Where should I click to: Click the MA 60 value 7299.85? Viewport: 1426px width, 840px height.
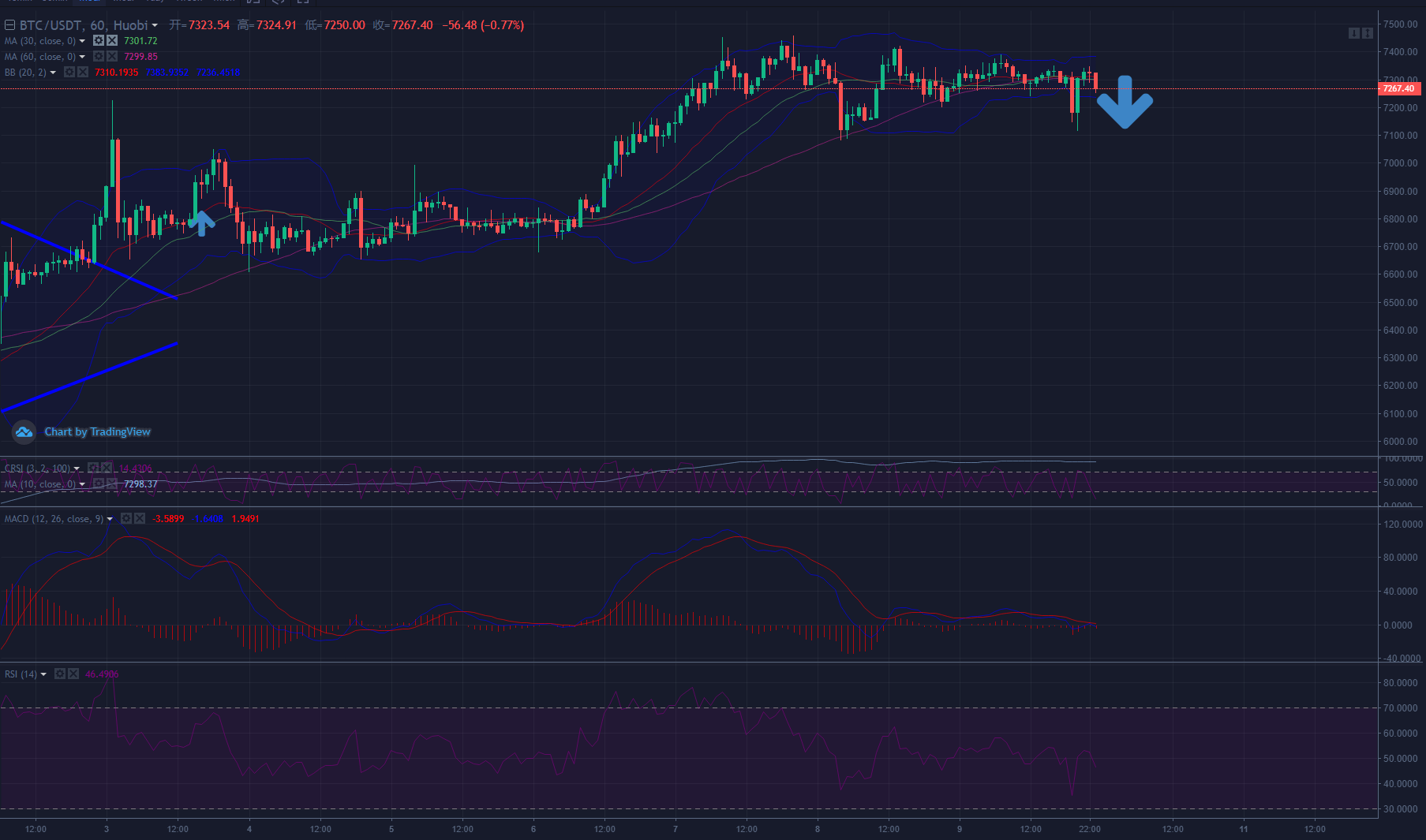tap(140, 57)
